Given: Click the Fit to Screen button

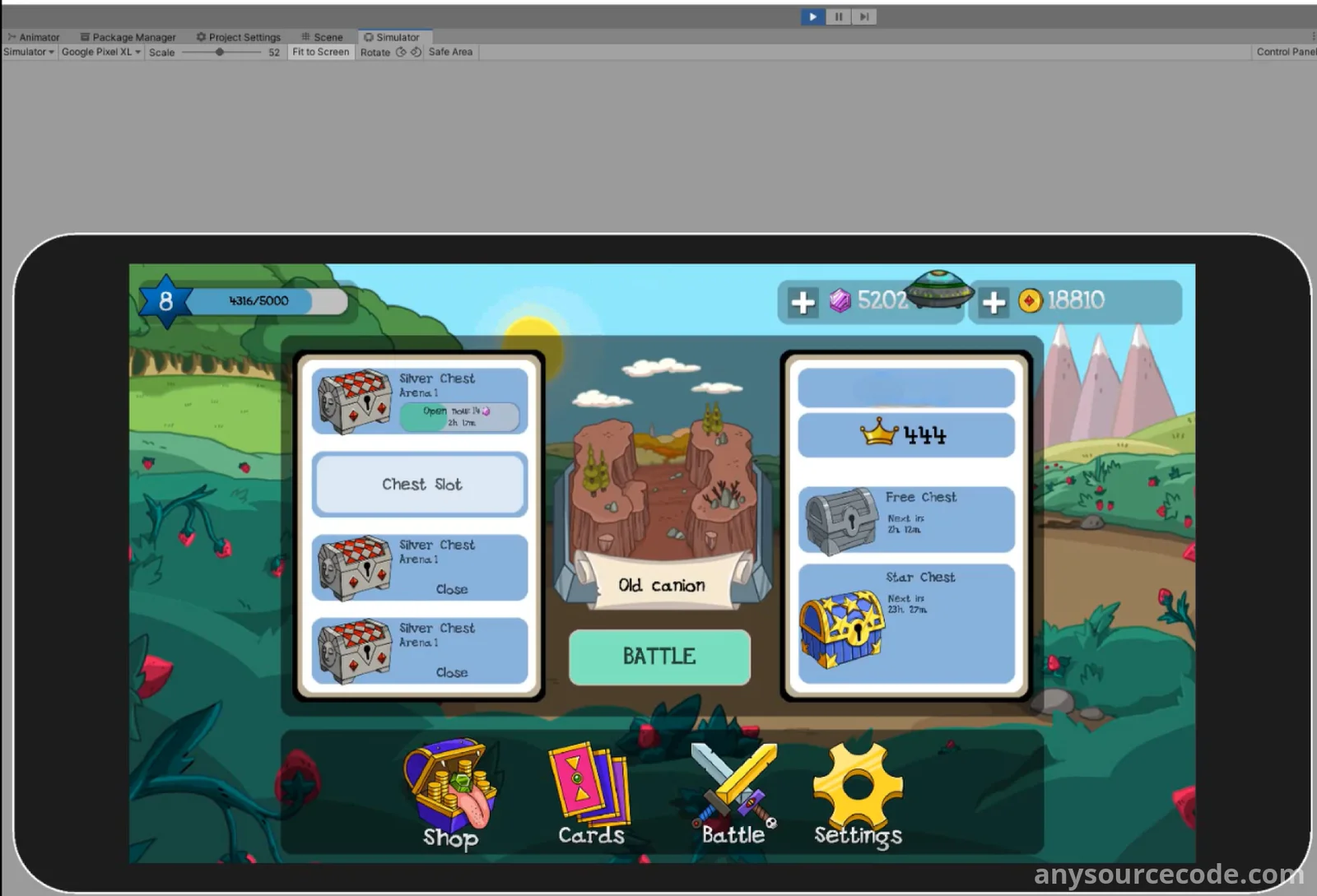Looking at the screenshot, I should 320,52.
